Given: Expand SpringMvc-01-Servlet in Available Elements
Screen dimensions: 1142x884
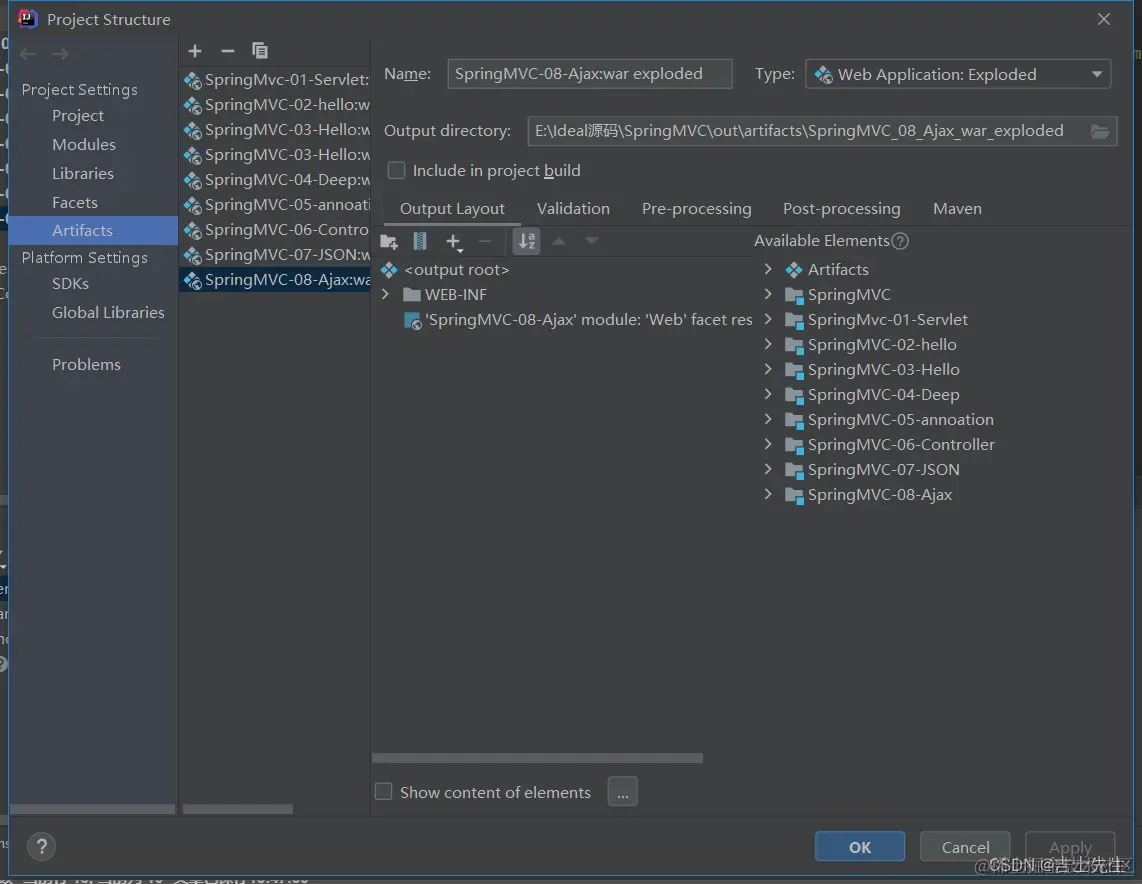Looking at the screenshot, I should 768,319.
